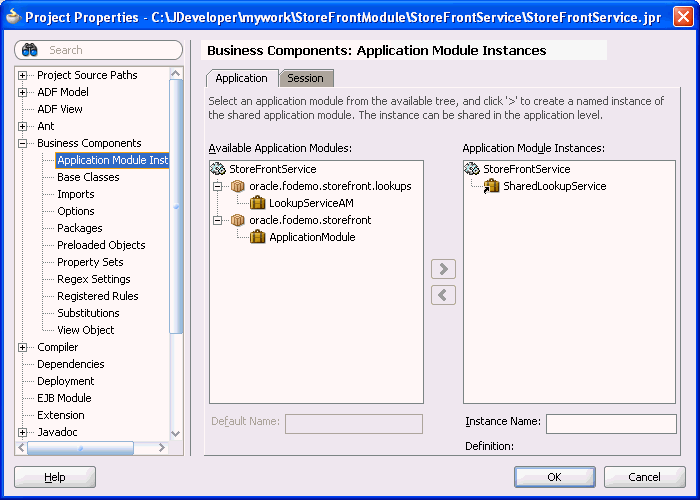
Task: Remove instance with the left arrow button
Action: [x=443, y=295]
